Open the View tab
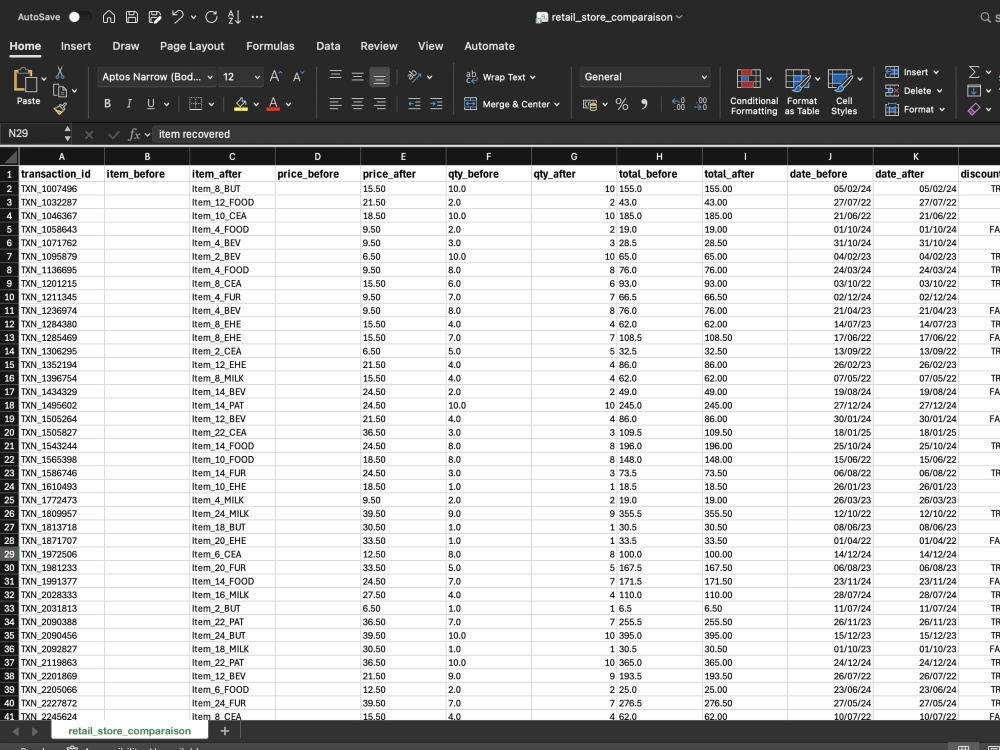 tap(430, 46)
